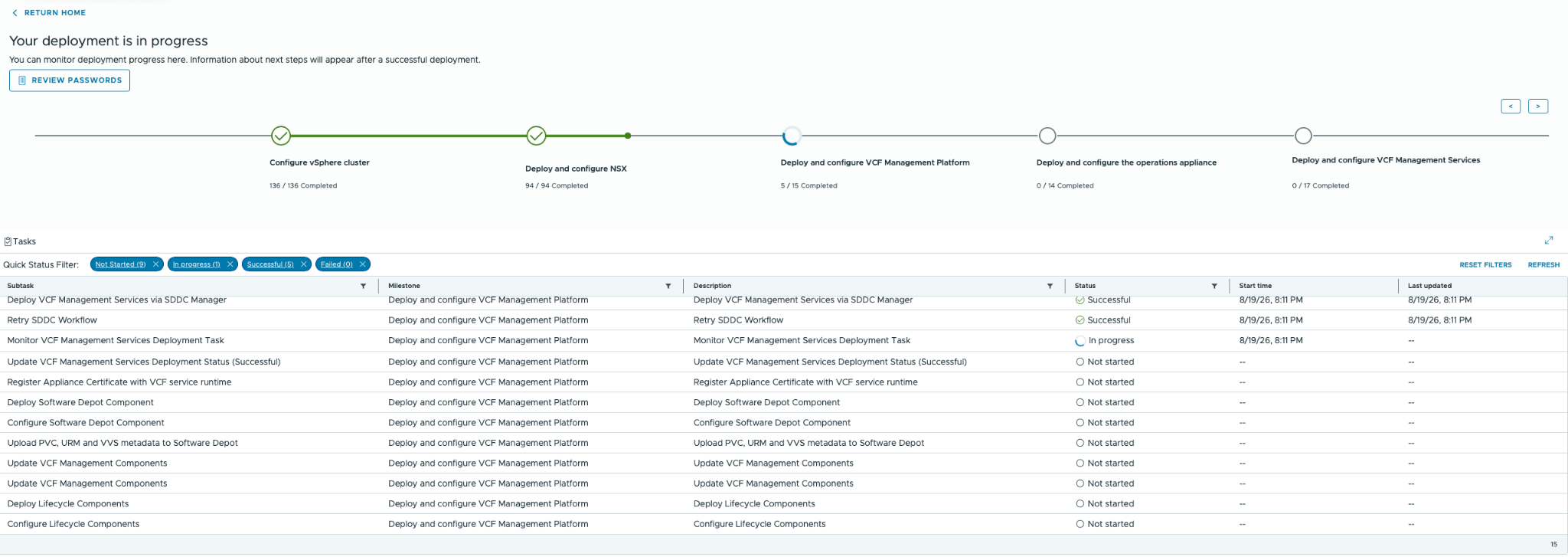This screenshot has width=1568, height=557.
Task: Click the 136 / 136 Completed counter
Action: (x=303, y=185)
